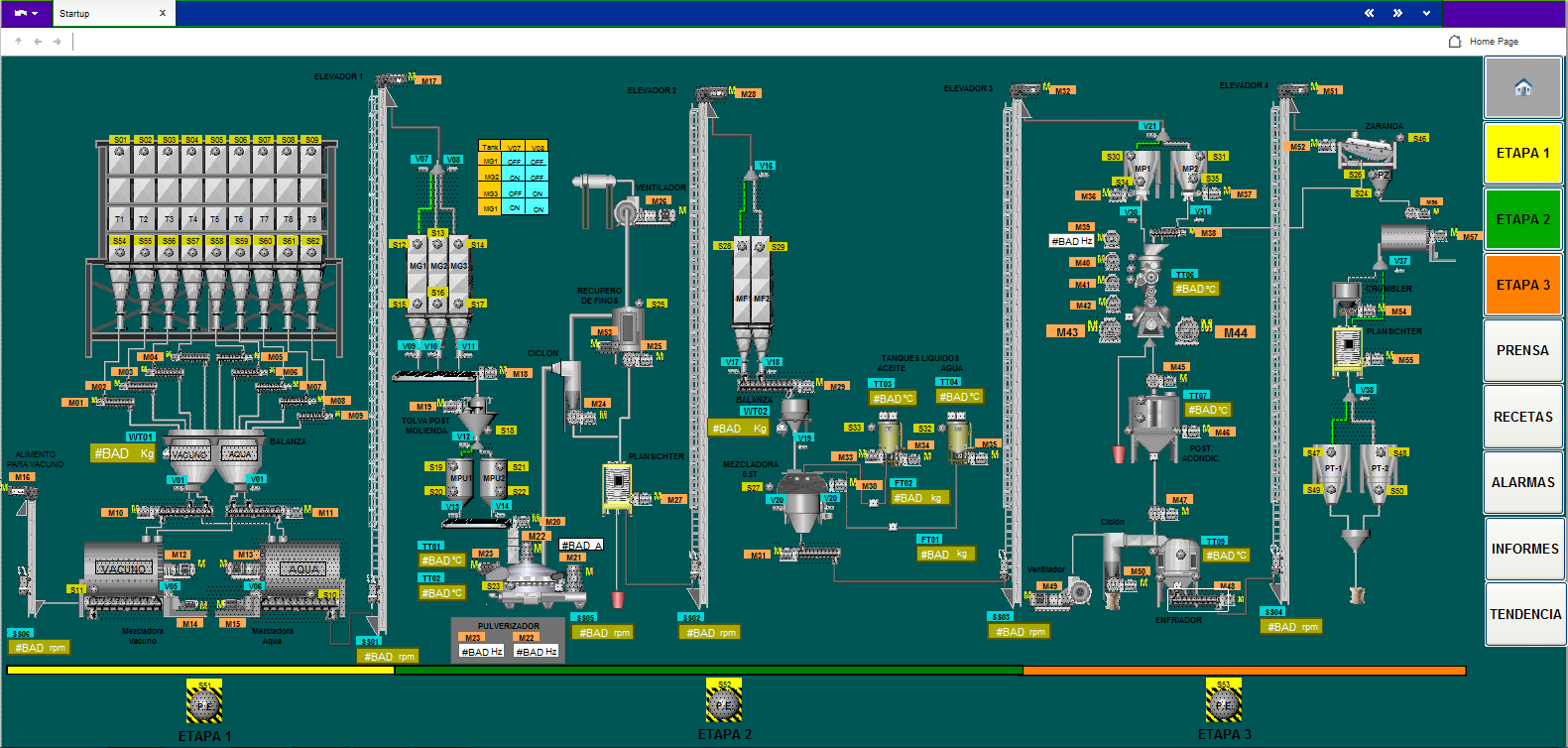Viewport: 1568px width, 748px height.
Task: Click the back navigation arrow
Action: click(x=38, y=42)
